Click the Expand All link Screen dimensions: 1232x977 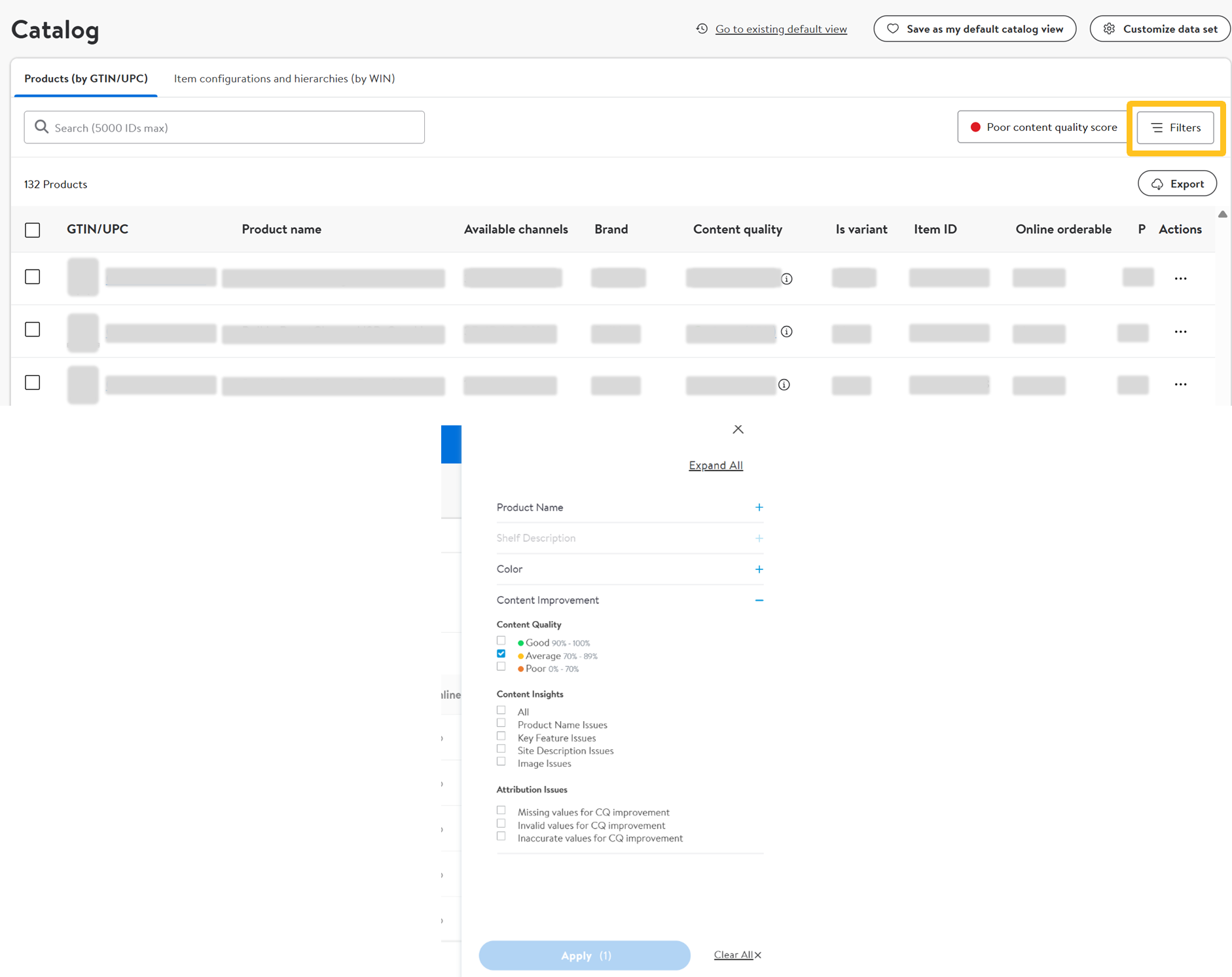tap(716, 465)
